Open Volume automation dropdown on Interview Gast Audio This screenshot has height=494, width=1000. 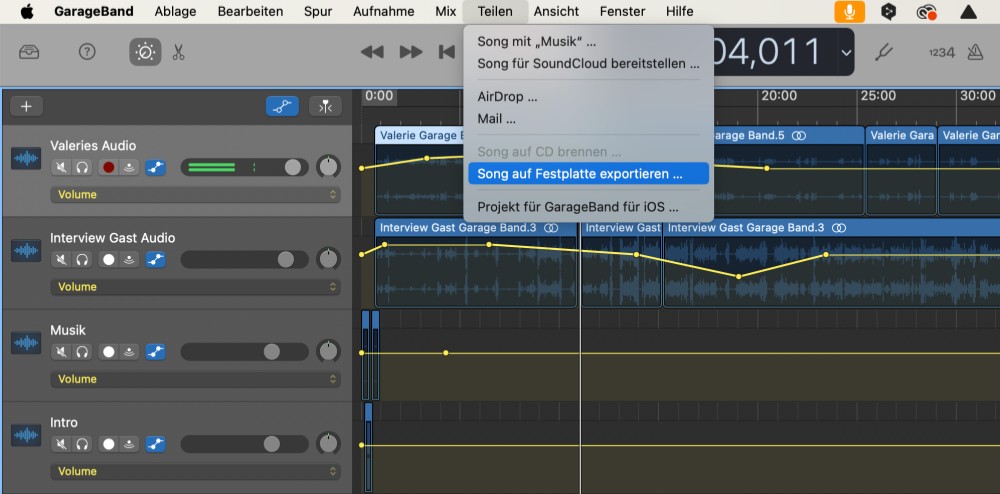tap(195, 287)
